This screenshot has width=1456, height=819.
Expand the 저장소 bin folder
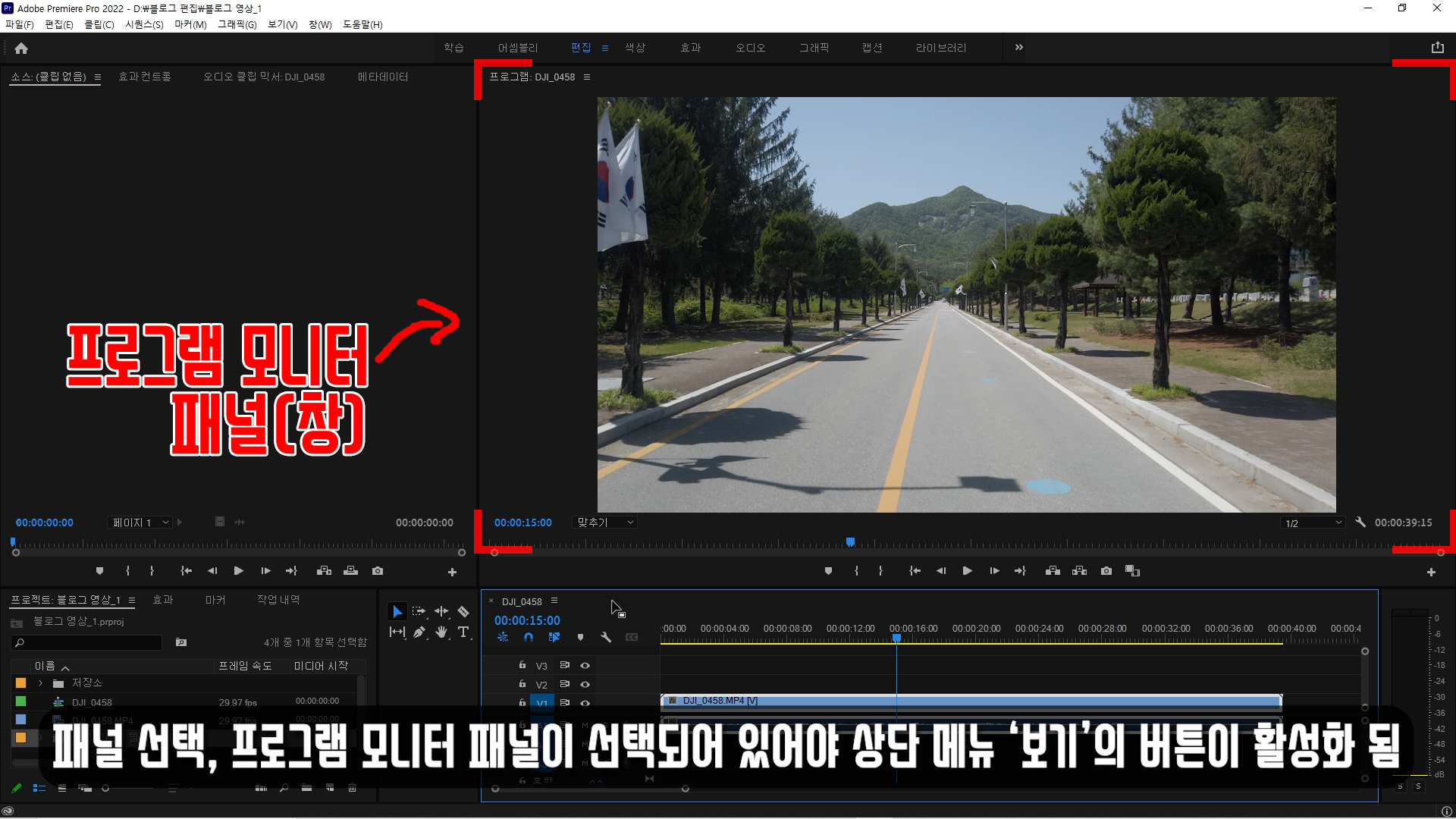[41, 683]
